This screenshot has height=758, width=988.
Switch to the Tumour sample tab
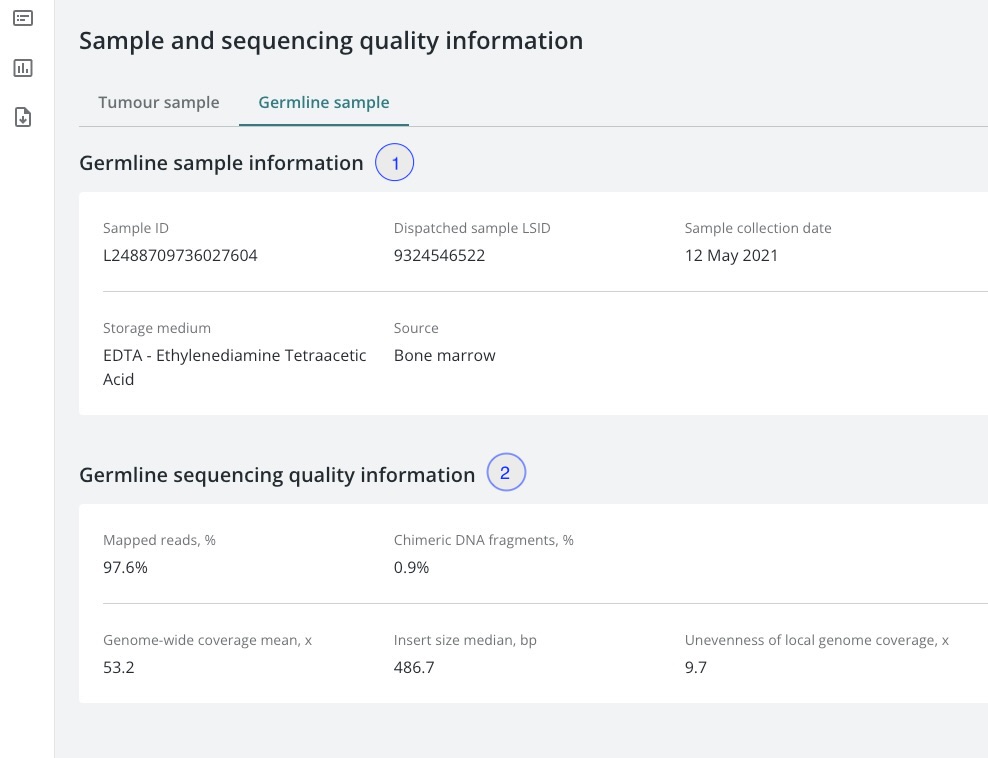[158, 102]
